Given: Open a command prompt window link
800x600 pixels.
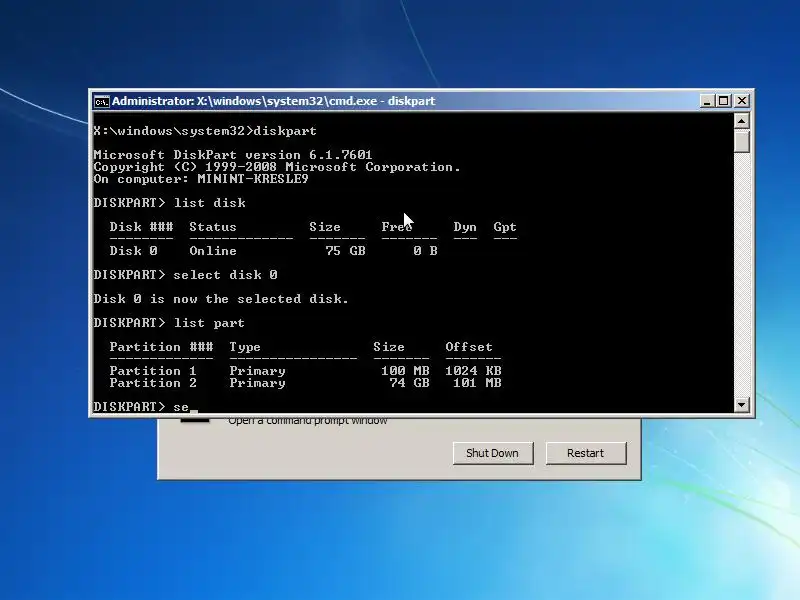Looking at the screenshot, I should [x=308, y=421].
